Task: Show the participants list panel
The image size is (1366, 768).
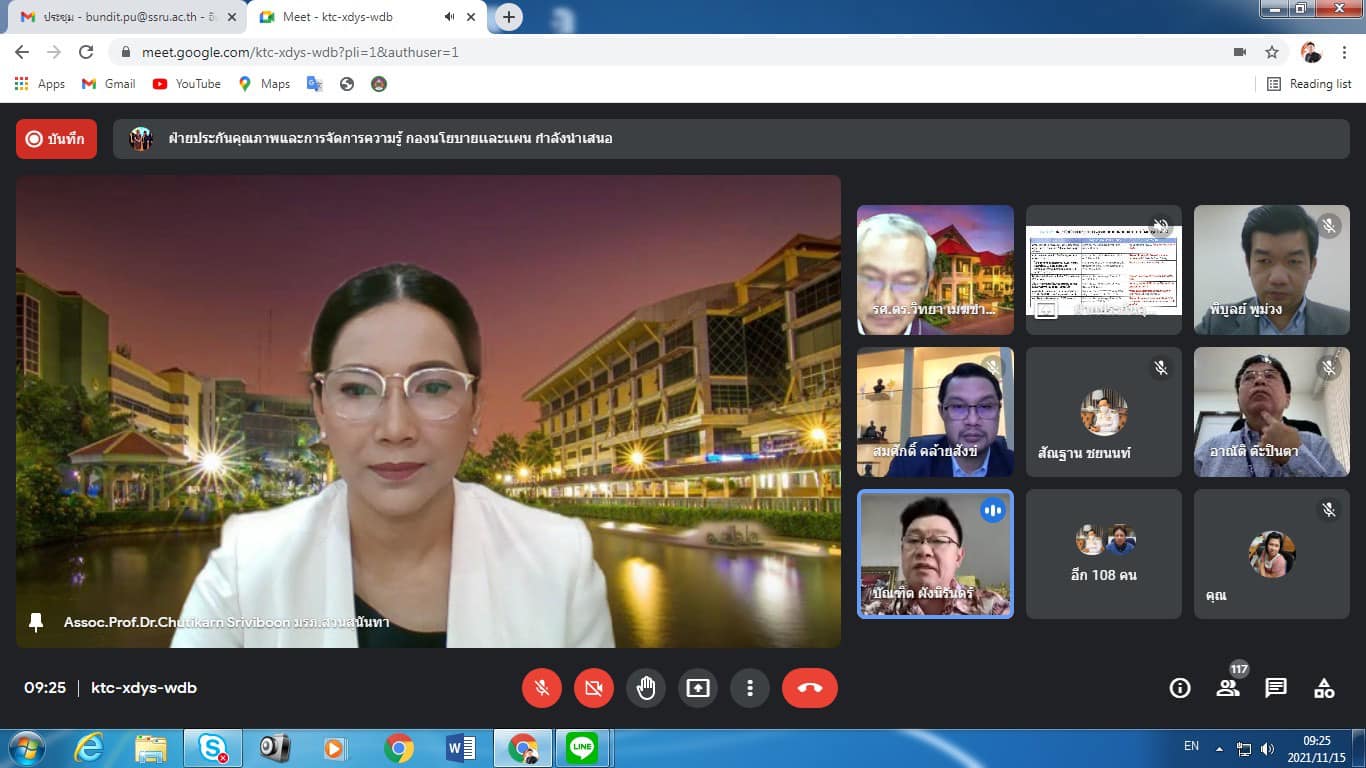Action: coord(1228,688)
